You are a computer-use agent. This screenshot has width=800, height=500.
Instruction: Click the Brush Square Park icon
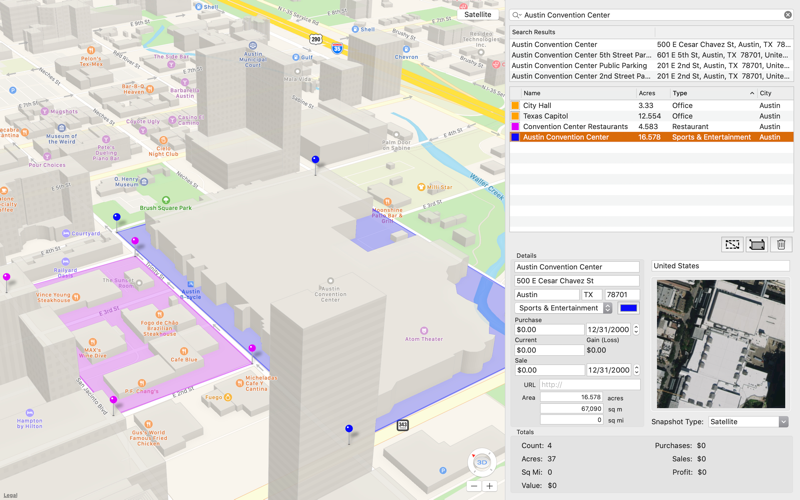[x=166, y=200]
